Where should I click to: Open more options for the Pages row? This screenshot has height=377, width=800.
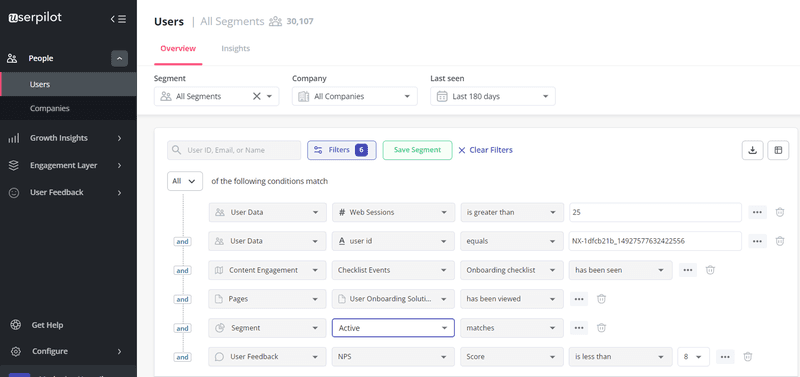pos(579,299)
